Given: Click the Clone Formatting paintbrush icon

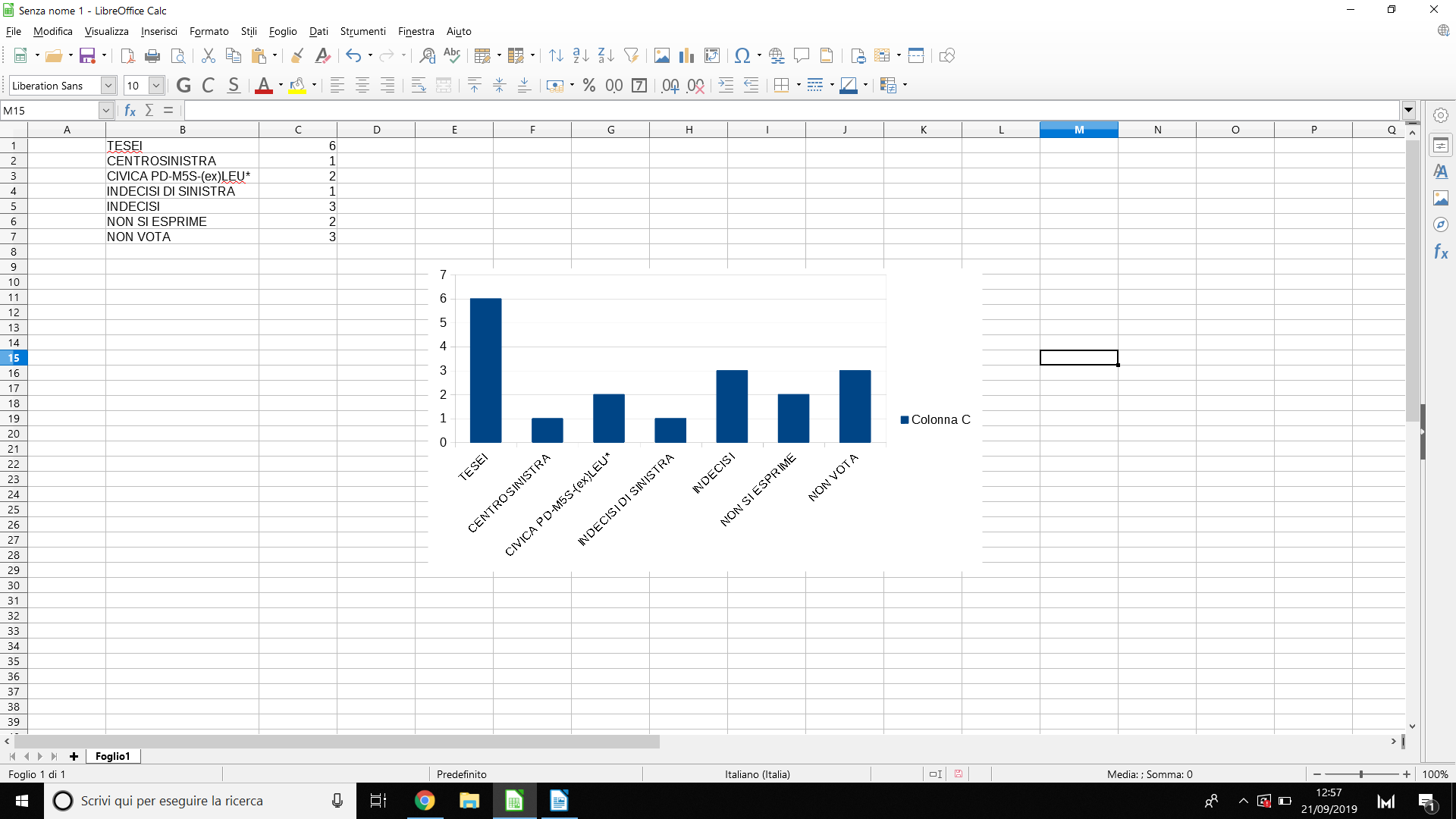Looking at the screenshot, I should click(x=297, y=55).
